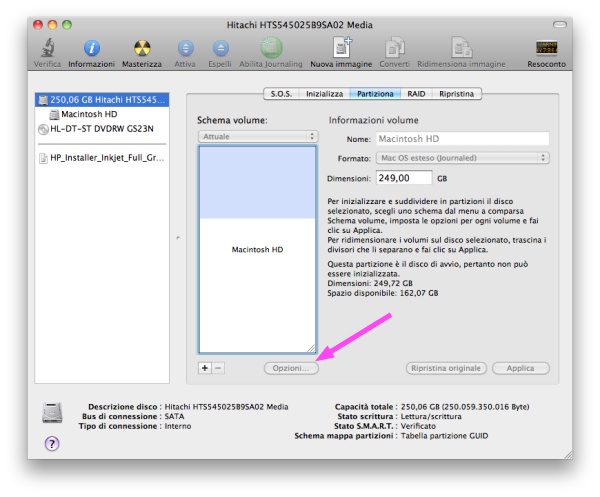Viewport: 600px width, 497px height.
Task: Click the Applica button
Action: [x=520, y=368]
